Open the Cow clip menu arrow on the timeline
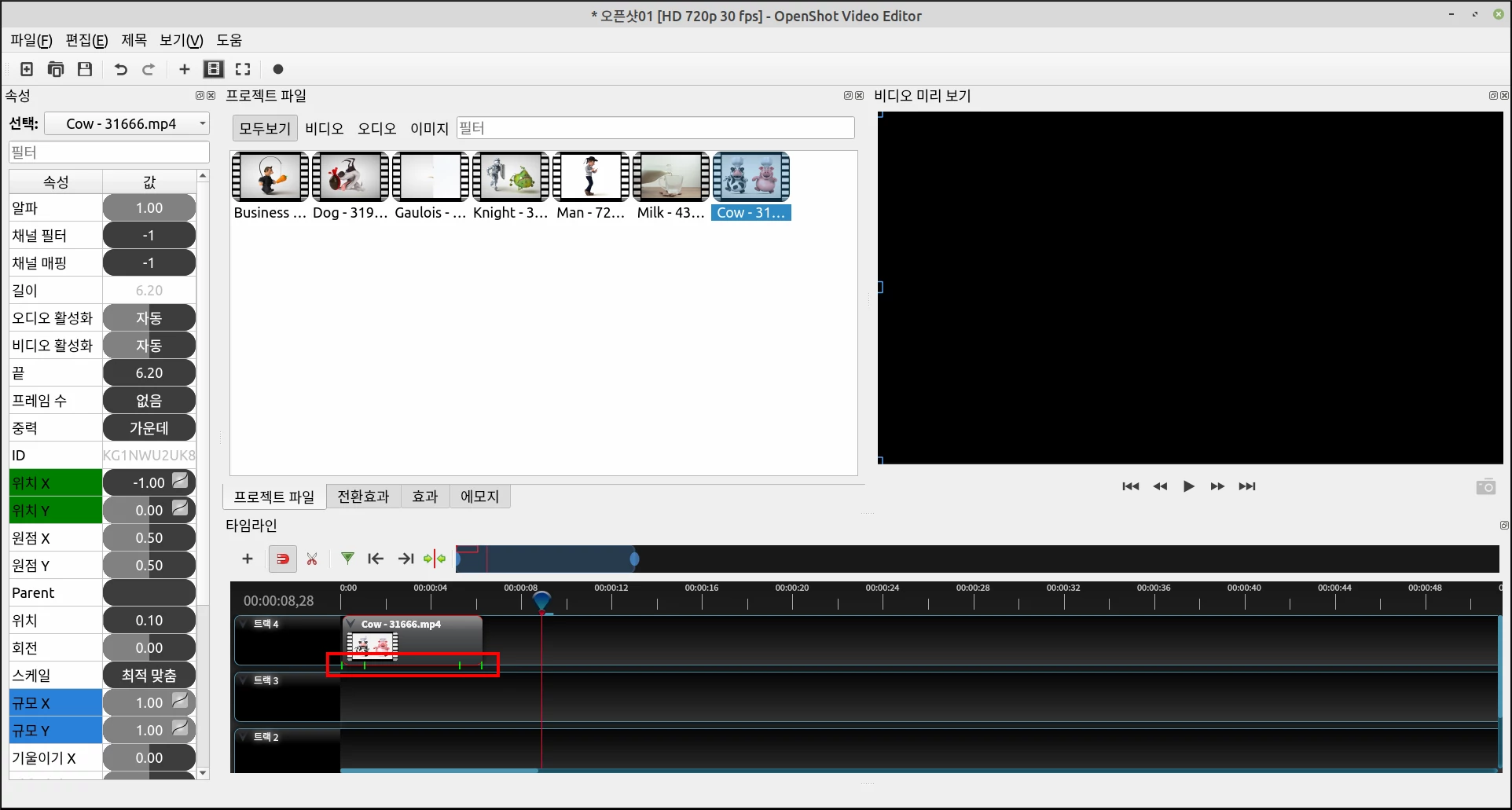Viewport: 1512px width, 810px height. tap(351, 624)
